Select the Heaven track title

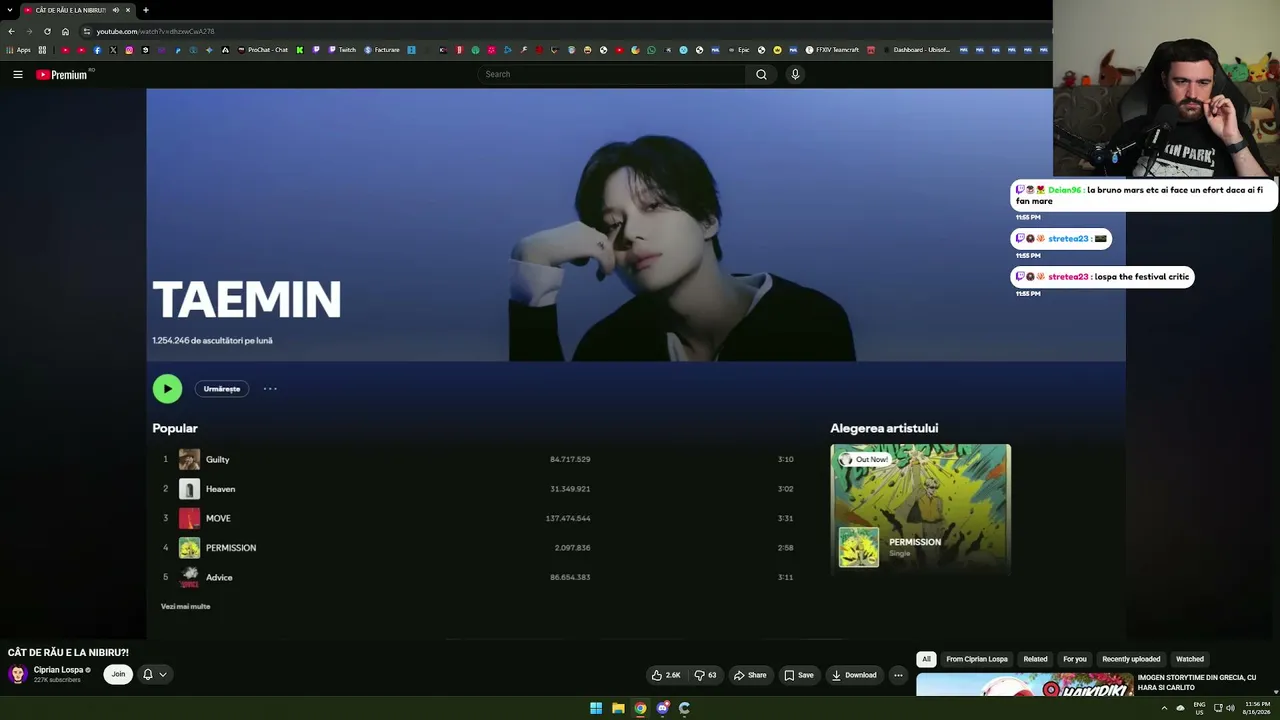[220, 489]
